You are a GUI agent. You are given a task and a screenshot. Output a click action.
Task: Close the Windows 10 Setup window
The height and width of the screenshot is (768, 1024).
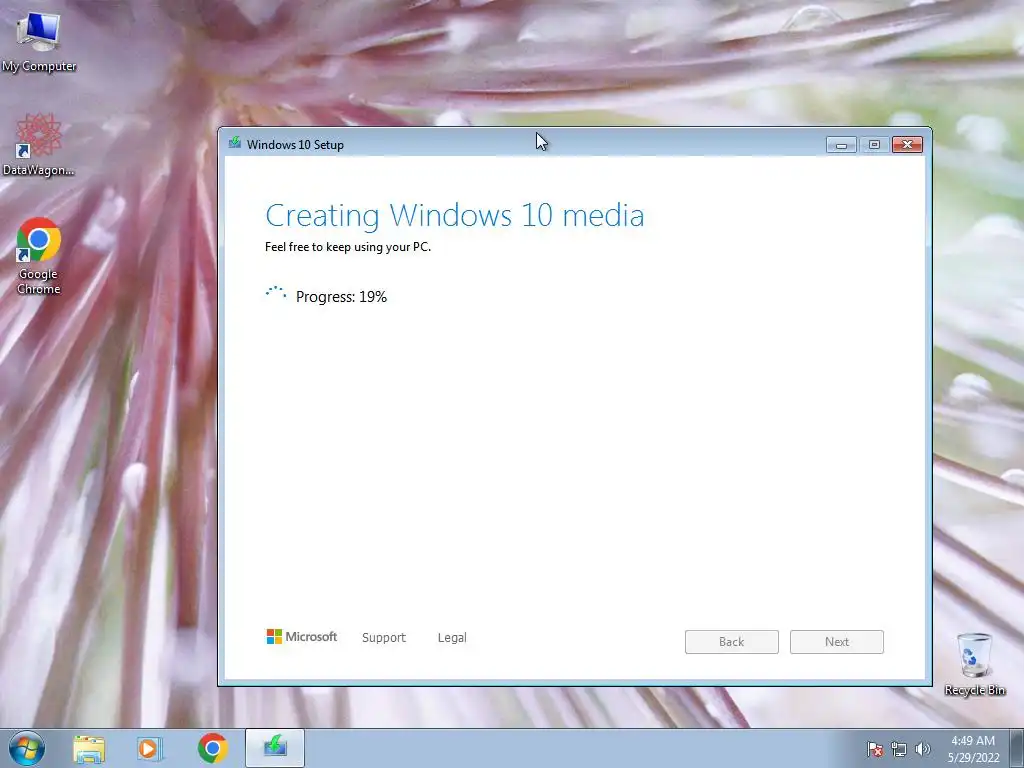click(x=907, y=144)
